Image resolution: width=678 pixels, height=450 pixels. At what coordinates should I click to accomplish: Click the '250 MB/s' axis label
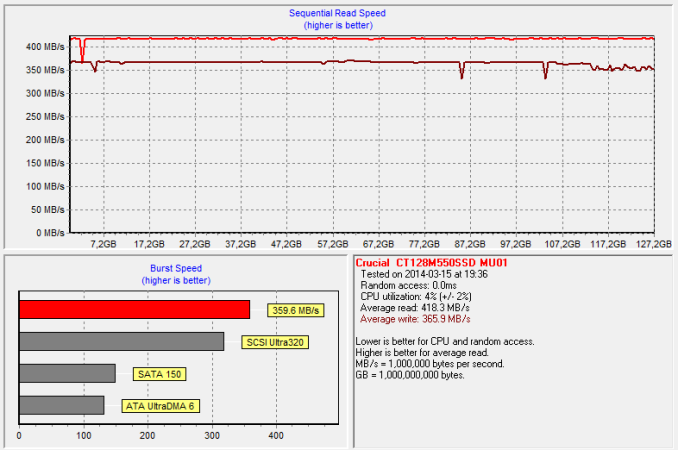pos(45,117)
